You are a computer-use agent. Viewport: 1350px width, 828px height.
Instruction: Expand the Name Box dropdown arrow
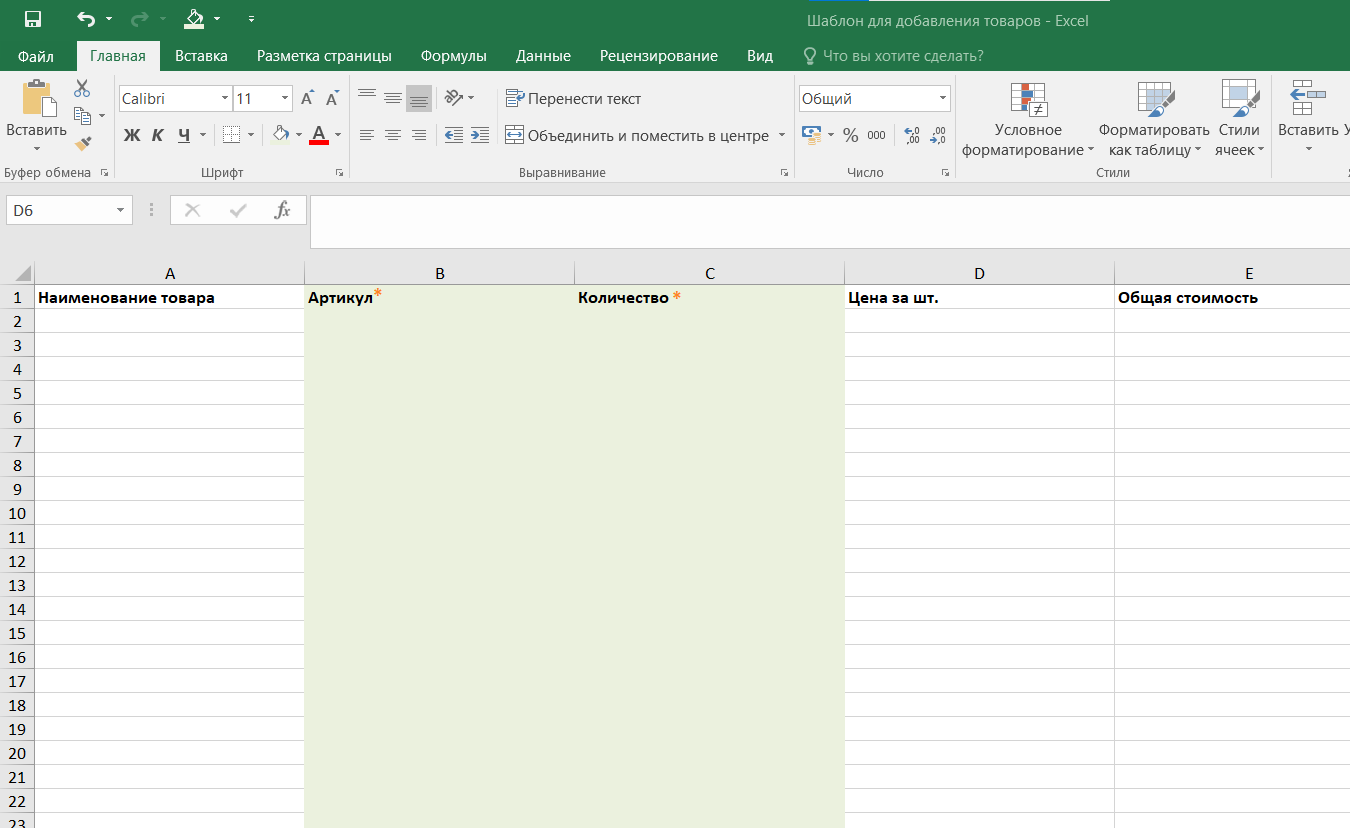121,211
